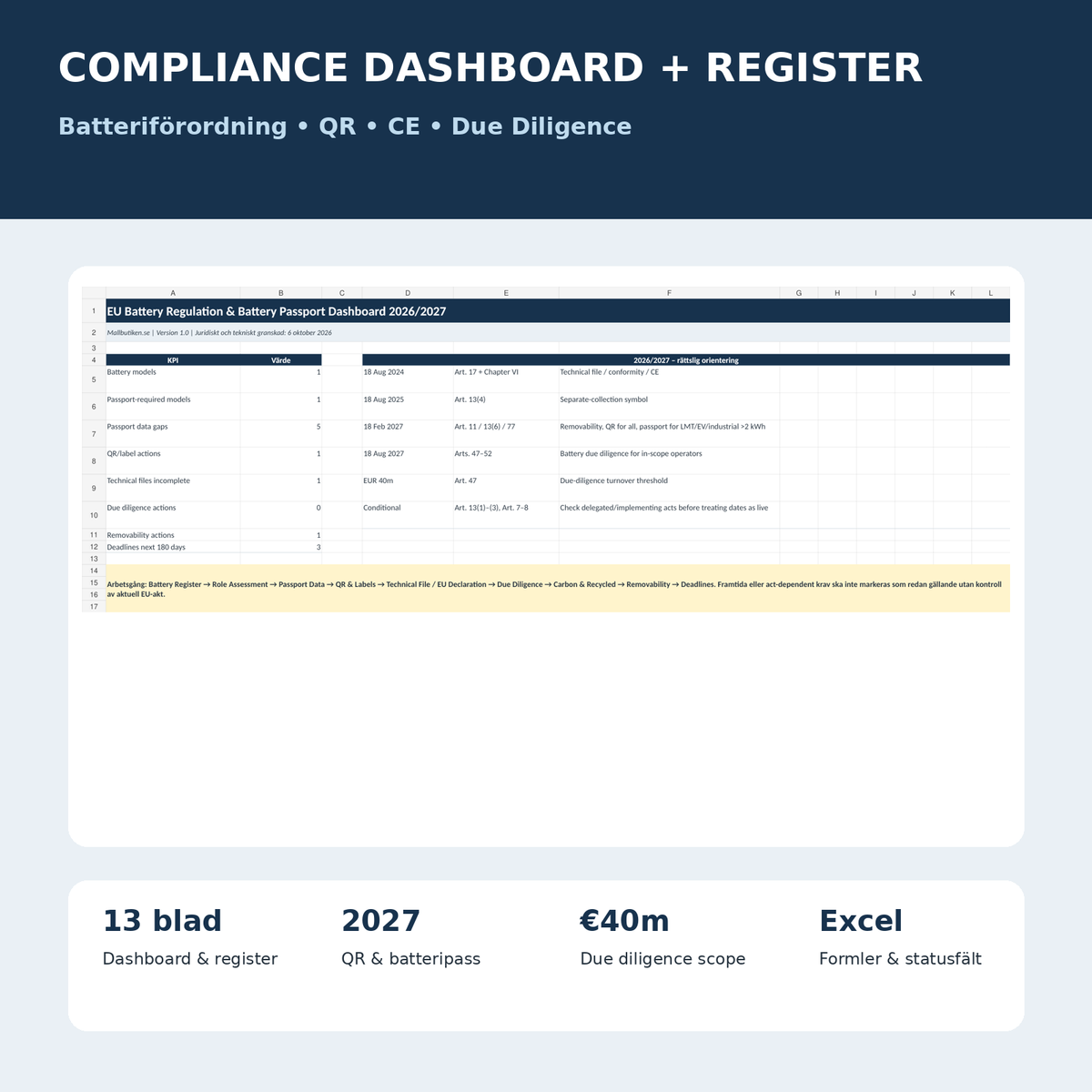Select row 1 header

pos(94,311)
